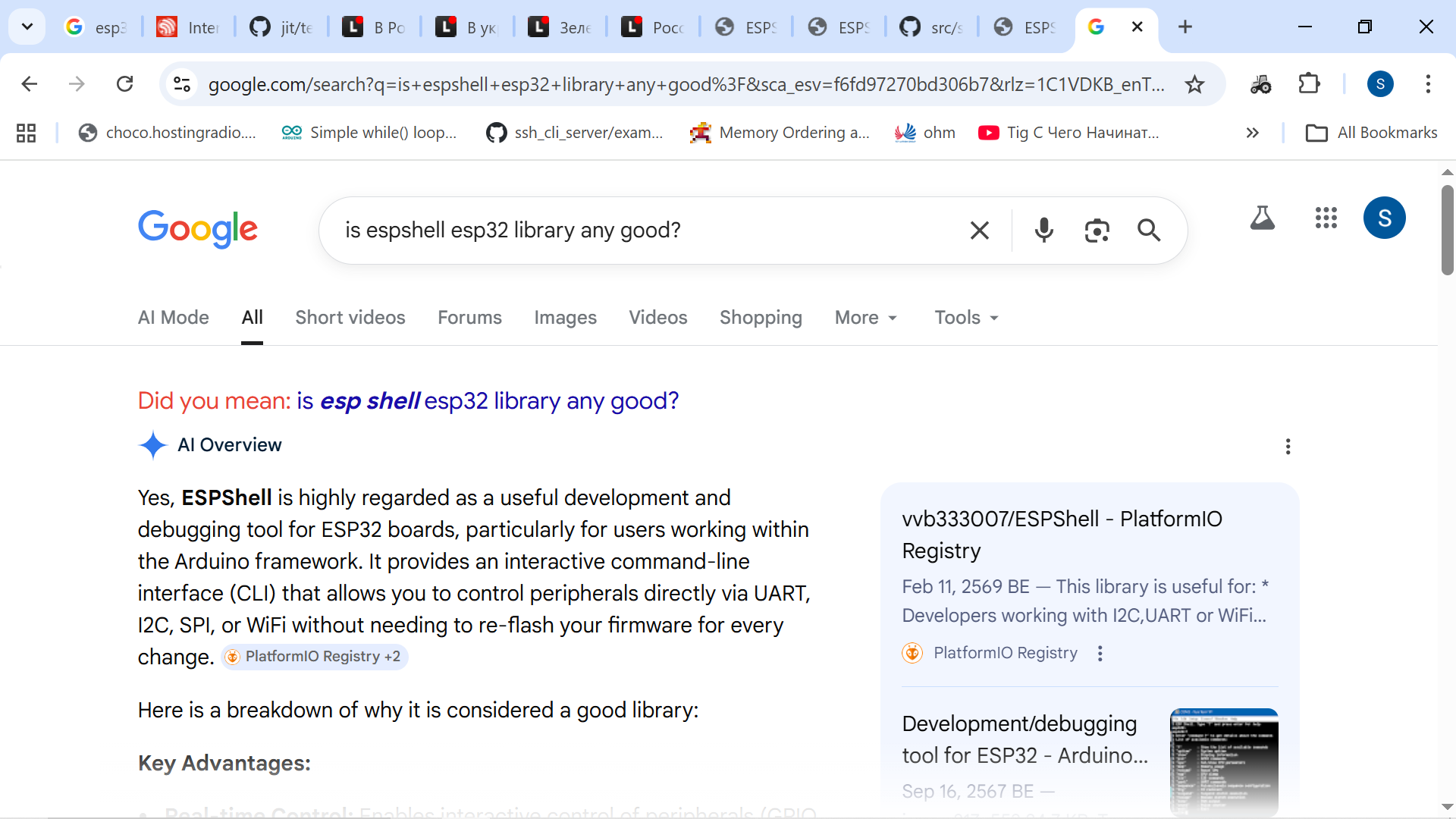Search by image with Google Lens
This screenshot has width=1456, height=819.
1097,230
